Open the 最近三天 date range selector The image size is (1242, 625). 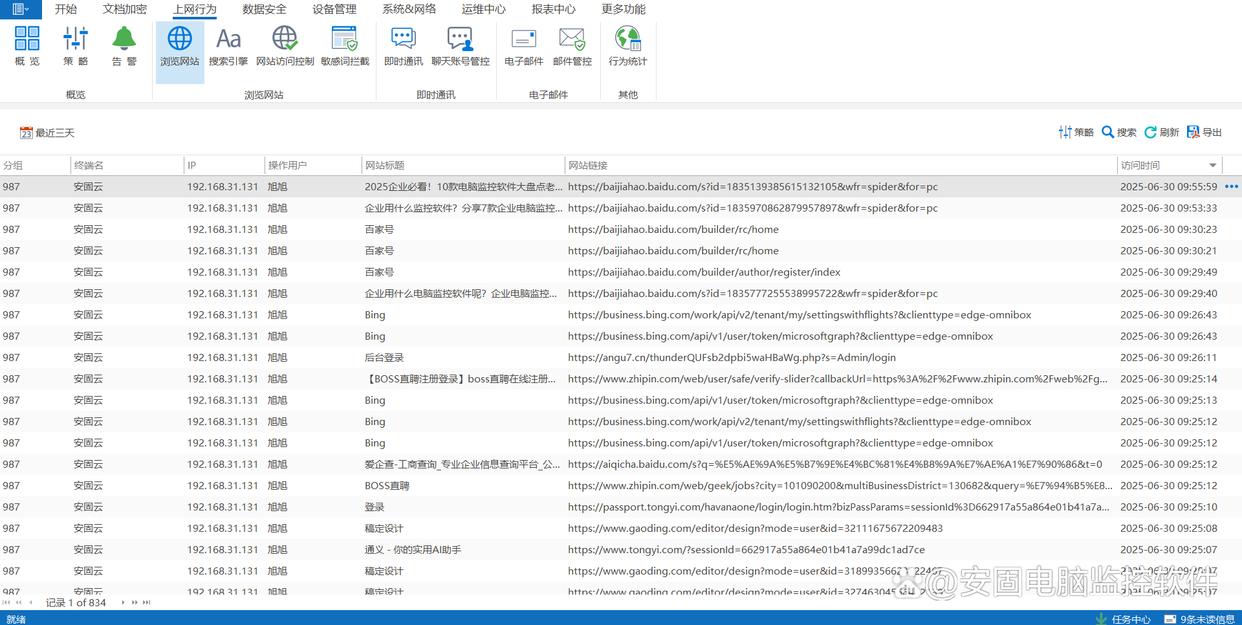pyautogui.click(x=47, y=133)
